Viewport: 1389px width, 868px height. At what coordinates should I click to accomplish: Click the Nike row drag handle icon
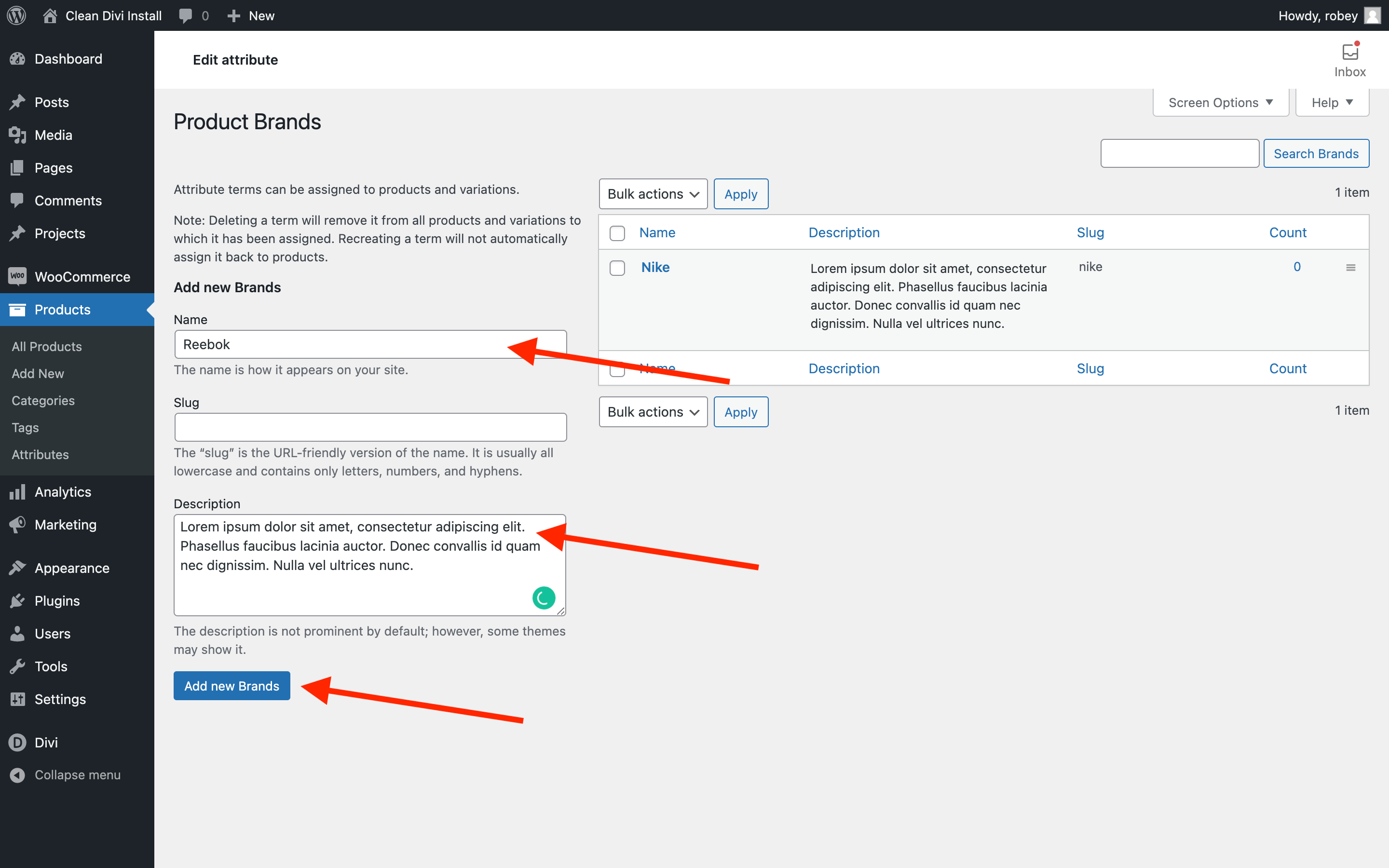point(1350,268)
